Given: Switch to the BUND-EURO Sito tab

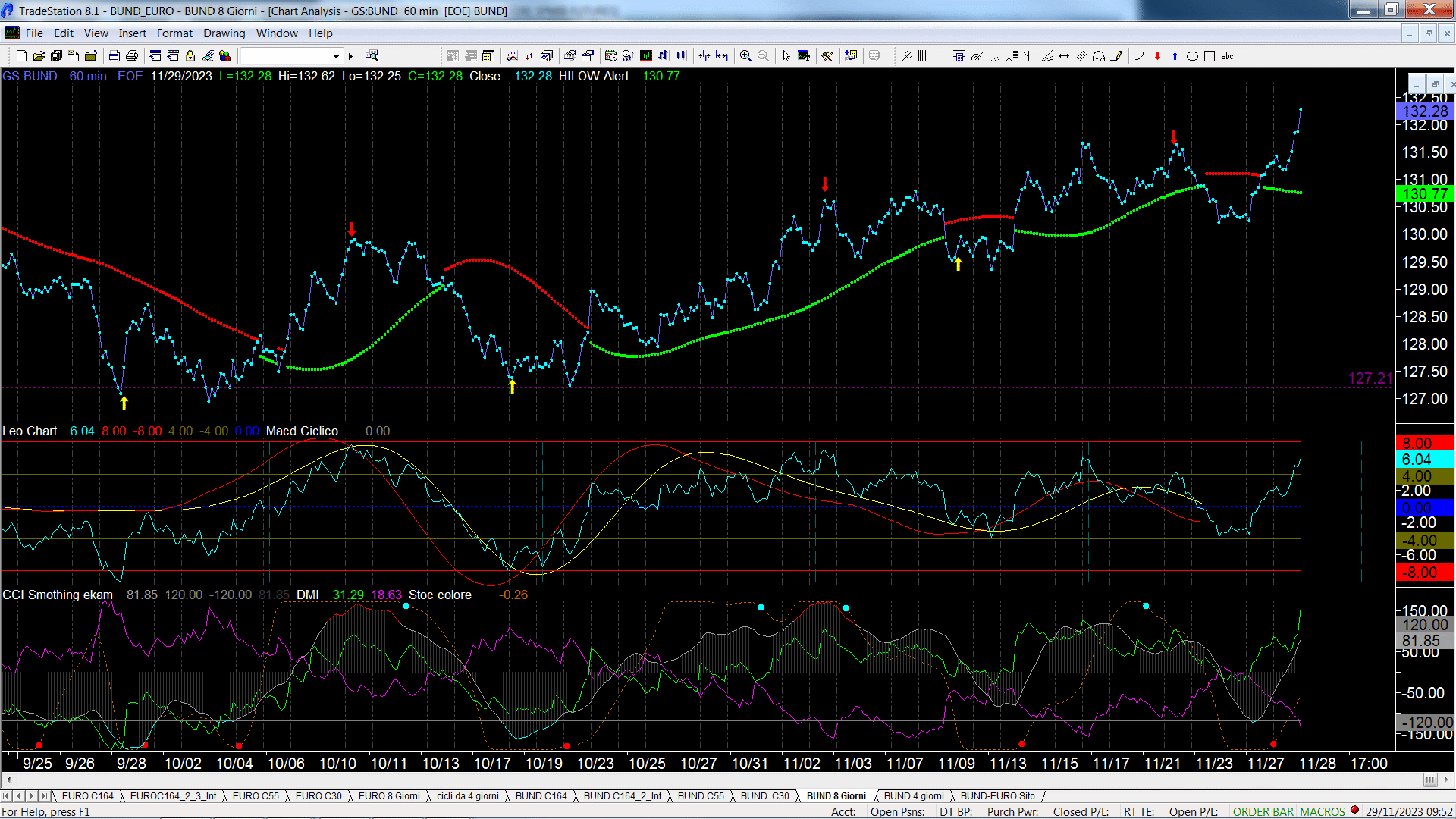Looking at the screenshot, I should coord(998,796).
